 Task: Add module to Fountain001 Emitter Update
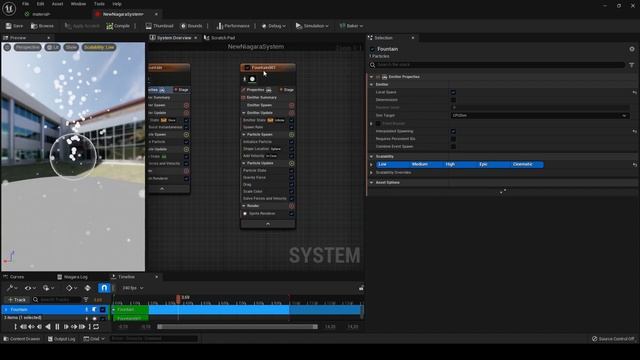(x=291, y=113)
